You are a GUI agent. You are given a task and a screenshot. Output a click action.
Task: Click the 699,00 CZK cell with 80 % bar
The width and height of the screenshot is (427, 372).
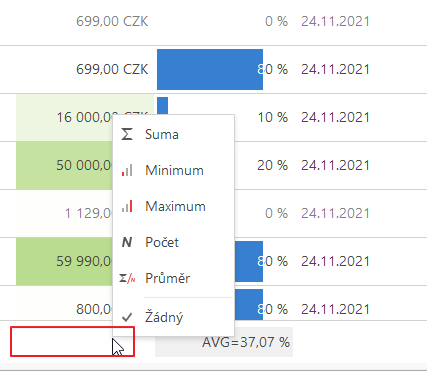[x=112, y=69]
